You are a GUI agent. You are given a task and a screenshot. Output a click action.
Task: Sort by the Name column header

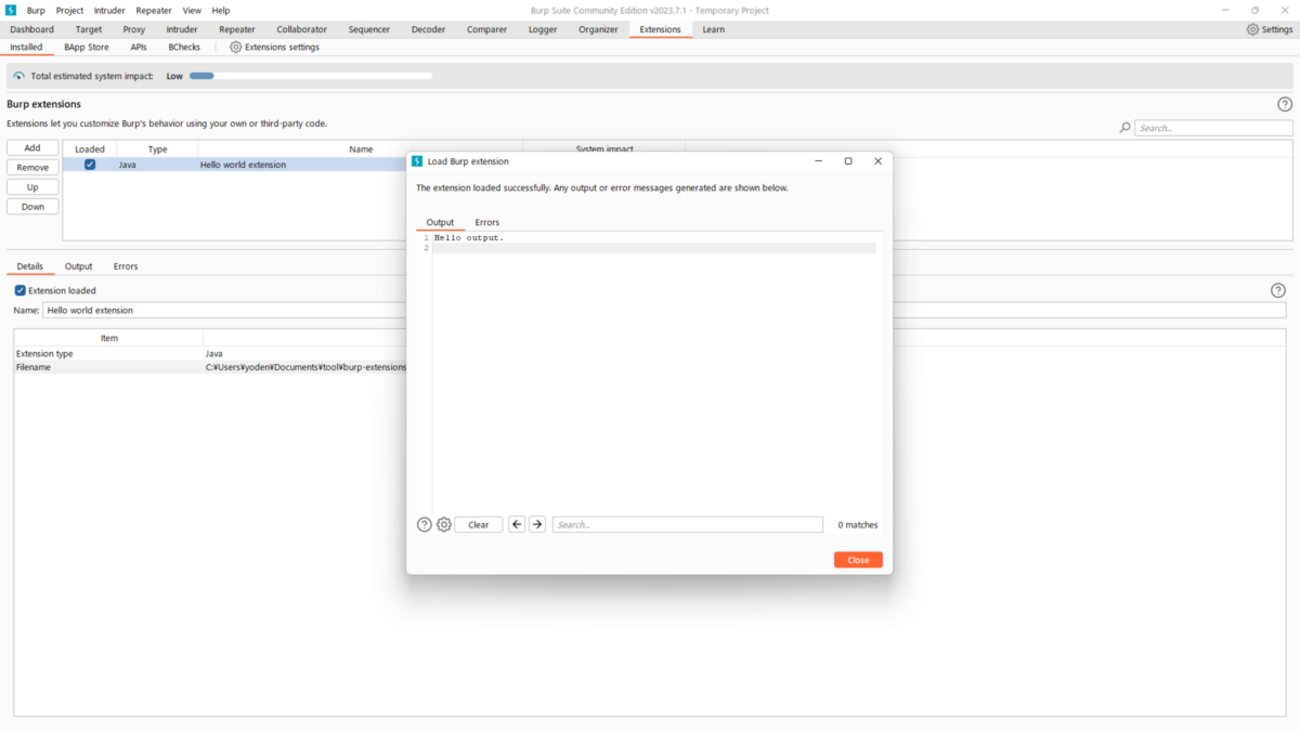pyautogui.click(x=361, y=149)
